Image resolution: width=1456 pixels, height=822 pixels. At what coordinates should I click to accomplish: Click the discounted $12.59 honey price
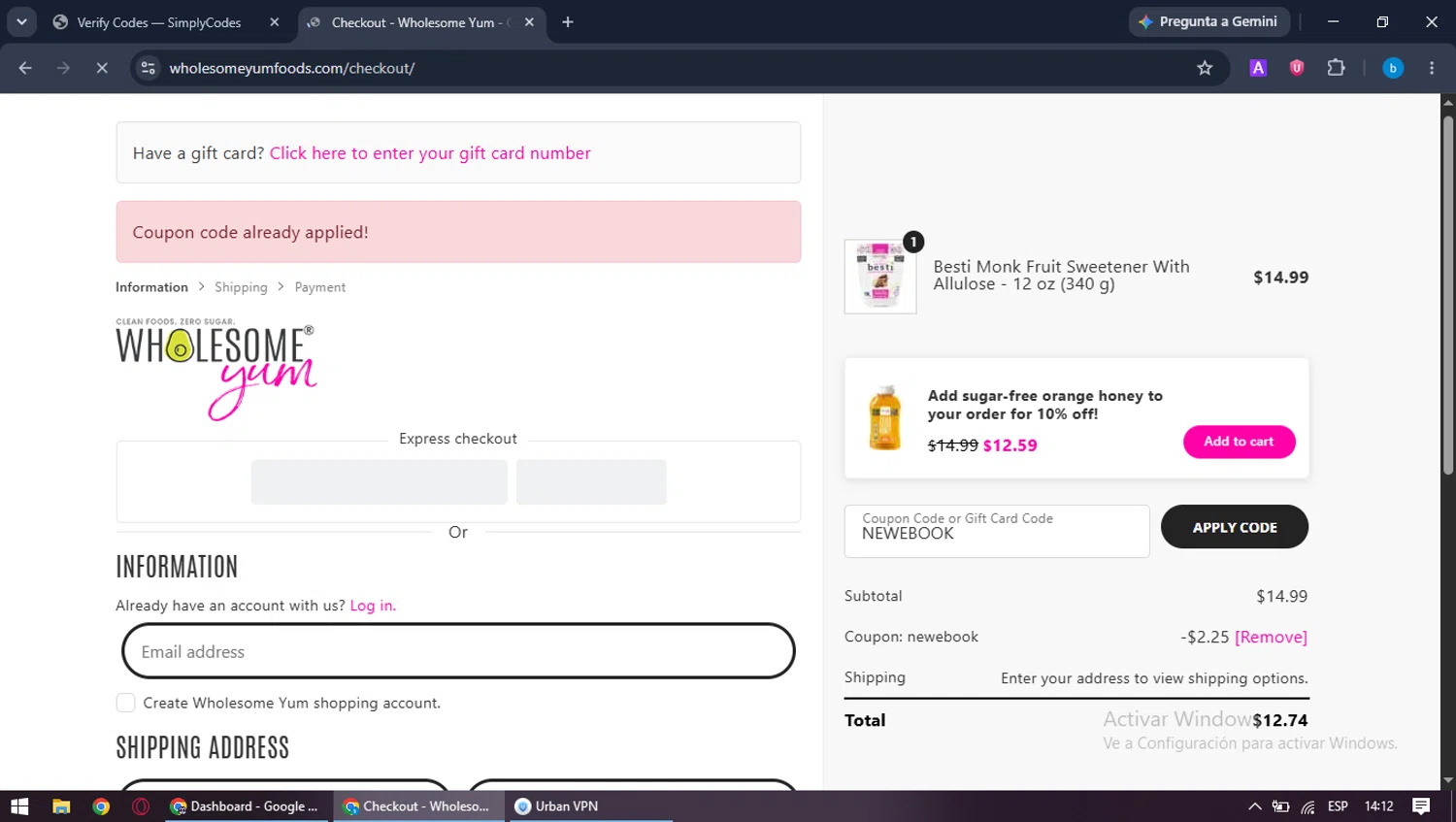tap(1010, 445)
